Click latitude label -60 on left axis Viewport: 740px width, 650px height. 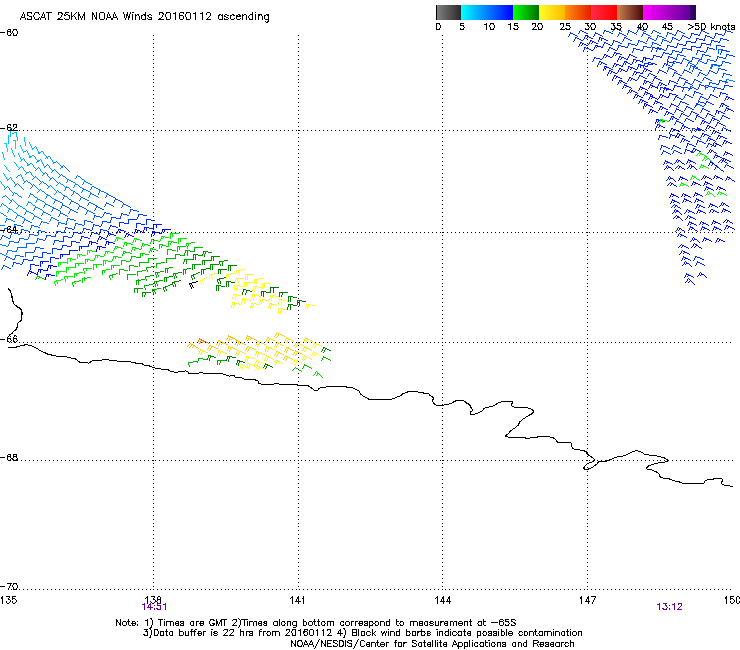[x=9, y=33]
